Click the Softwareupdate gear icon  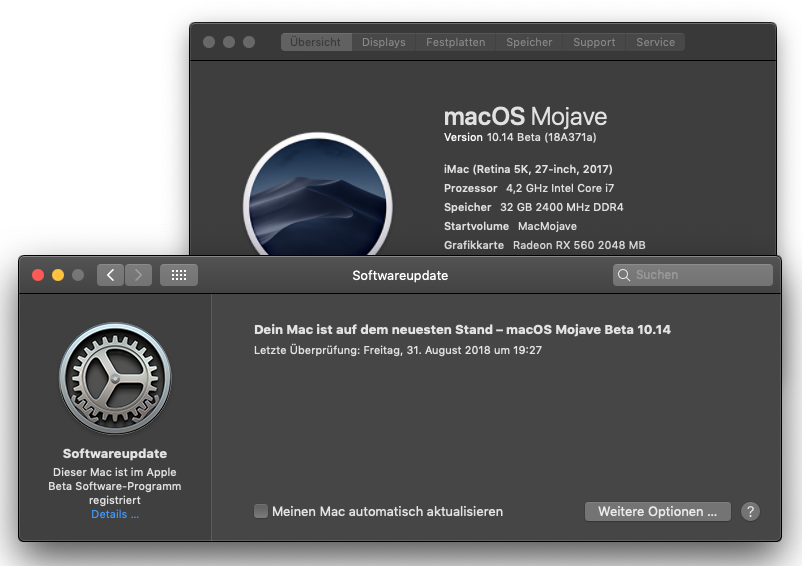click(115, 378)
